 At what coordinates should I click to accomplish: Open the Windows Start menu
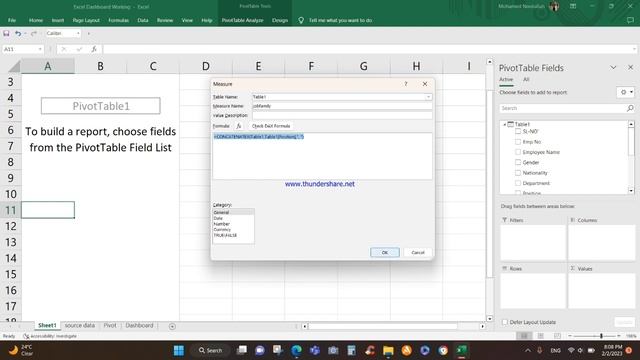(179, 350)
